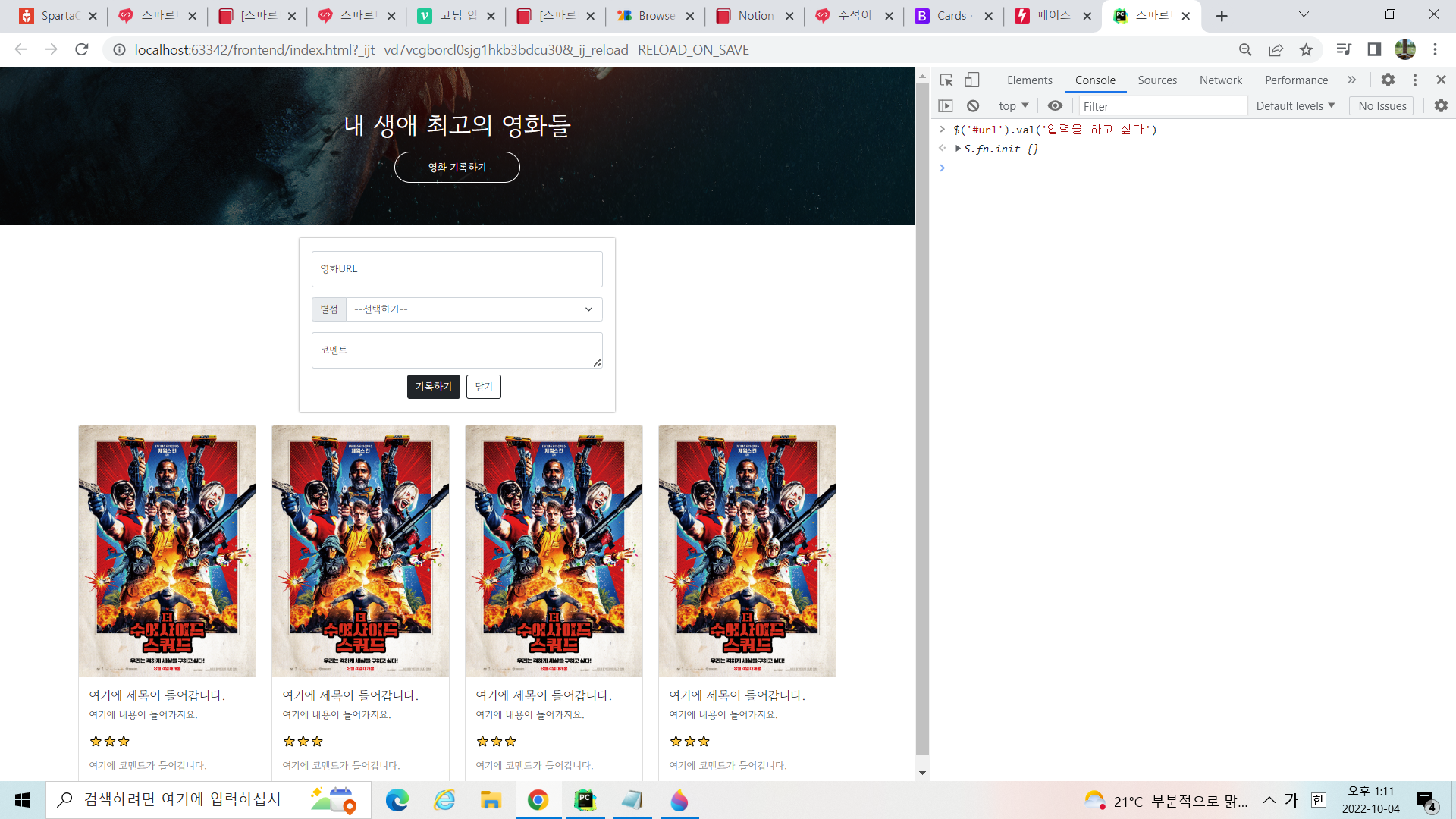
Task: Open DevTools customize three-dots menu
Action: (x=1415, y=80)
